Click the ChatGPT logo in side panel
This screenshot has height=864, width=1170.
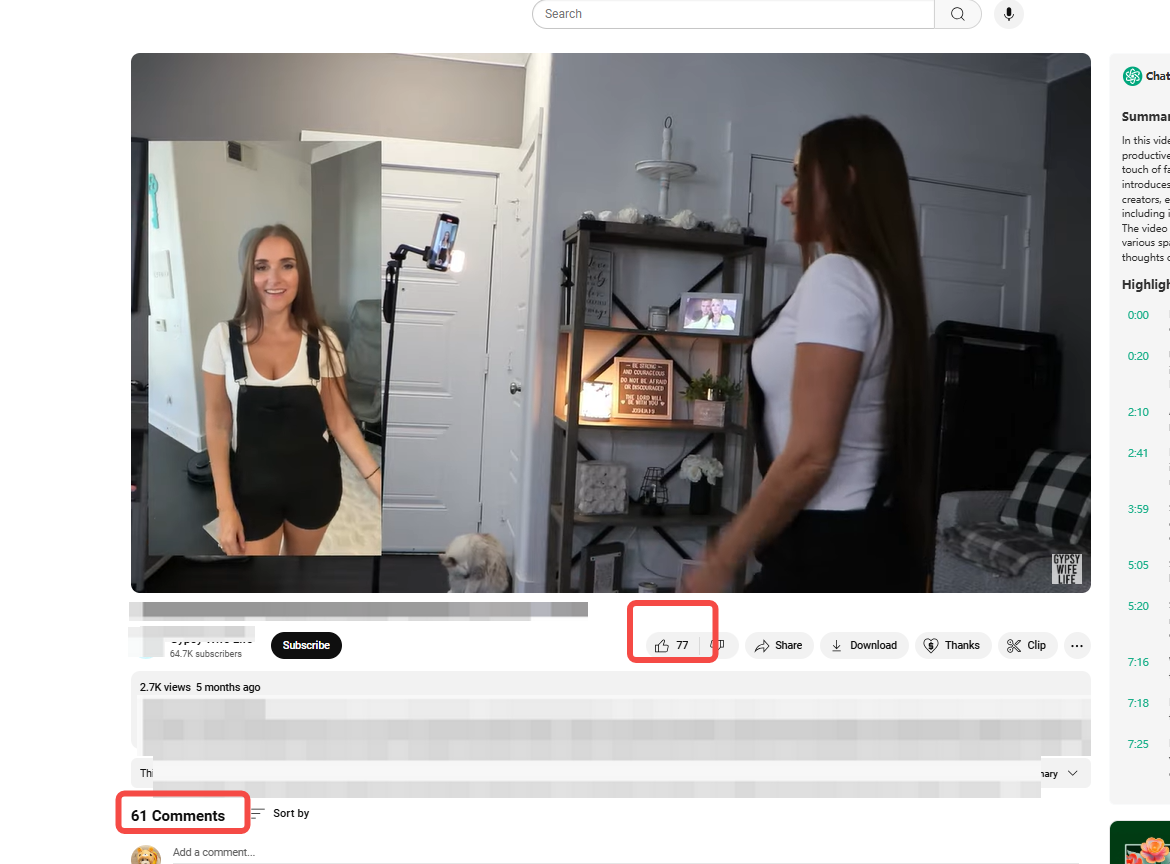1132,76
